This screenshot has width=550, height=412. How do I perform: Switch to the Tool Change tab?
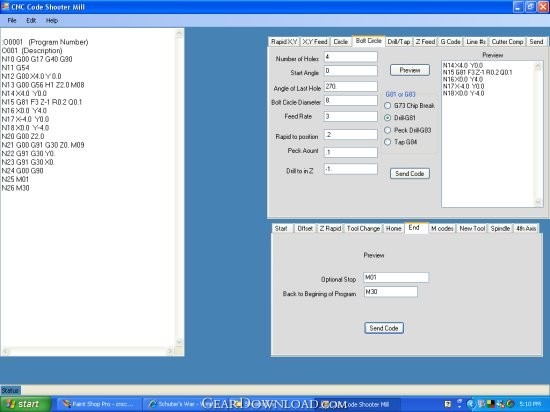coord(363,229)
